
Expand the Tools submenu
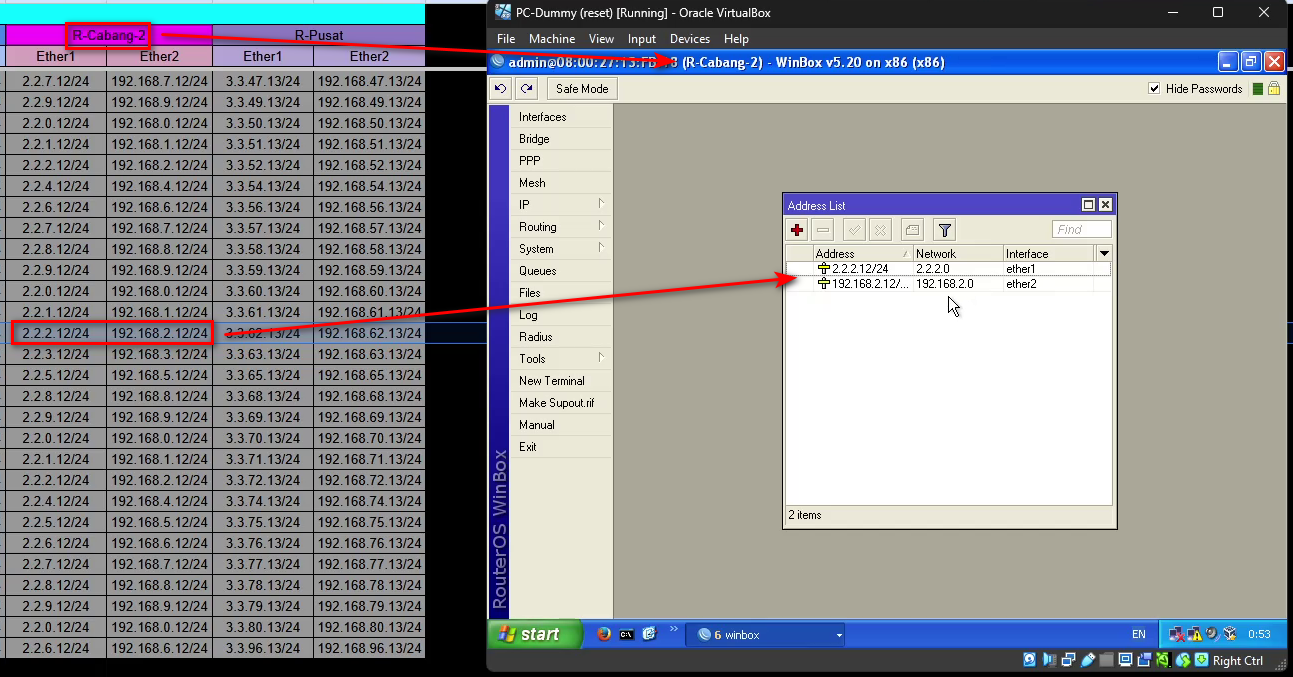601,358
